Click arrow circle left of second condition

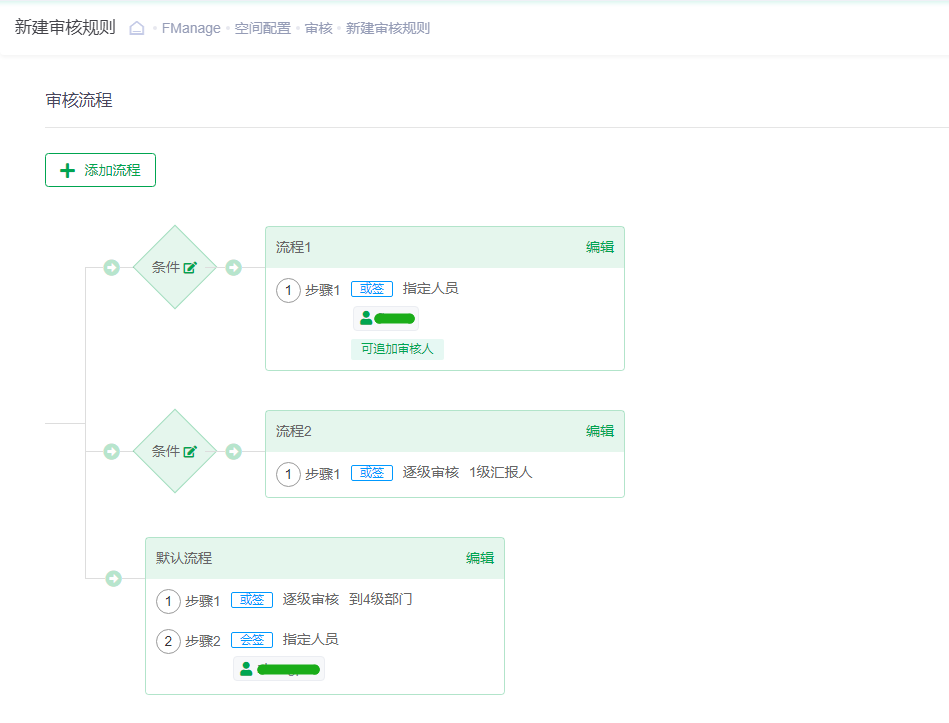[112, 452]
